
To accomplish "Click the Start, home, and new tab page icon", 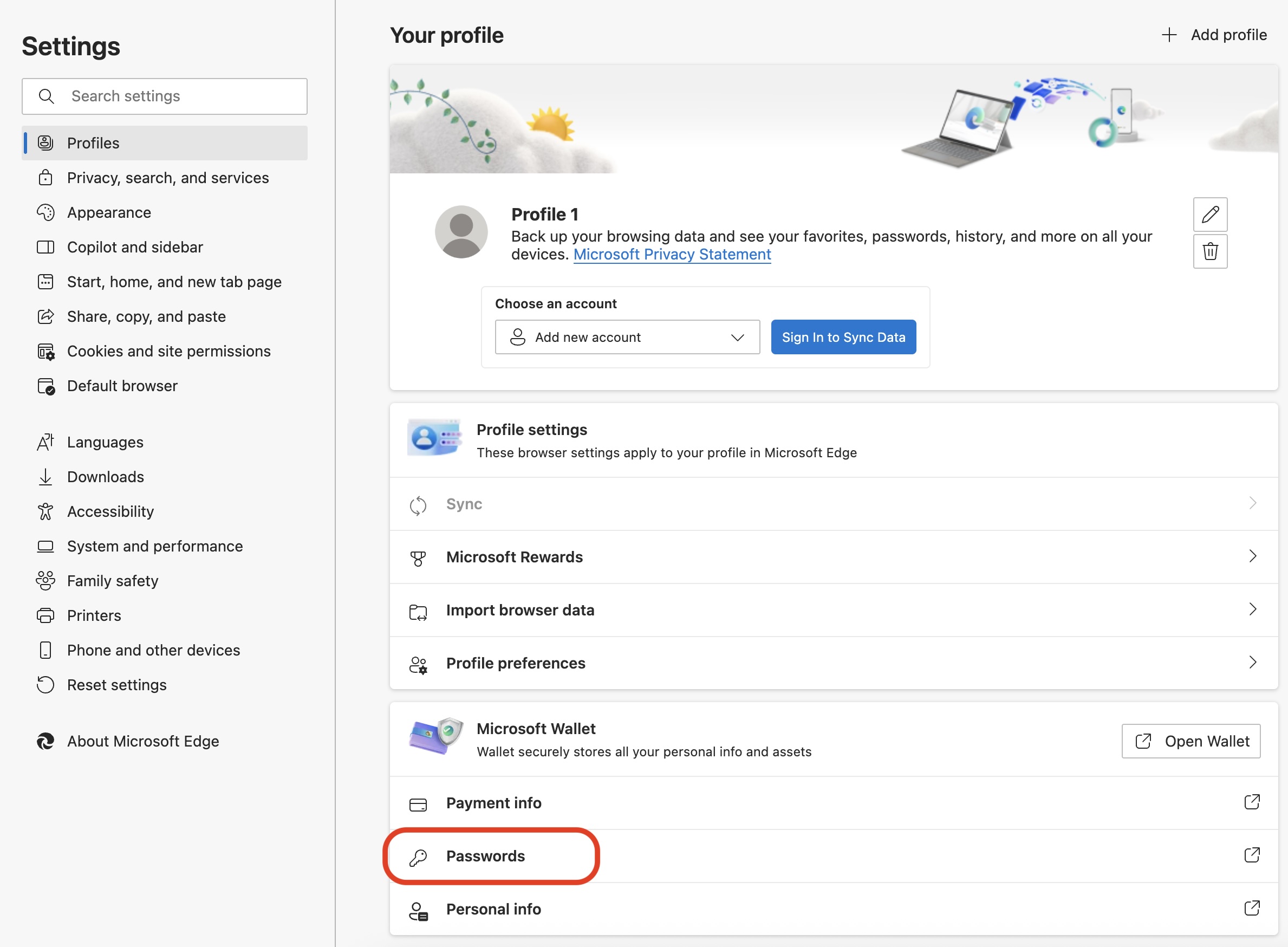I will (45, 282).
